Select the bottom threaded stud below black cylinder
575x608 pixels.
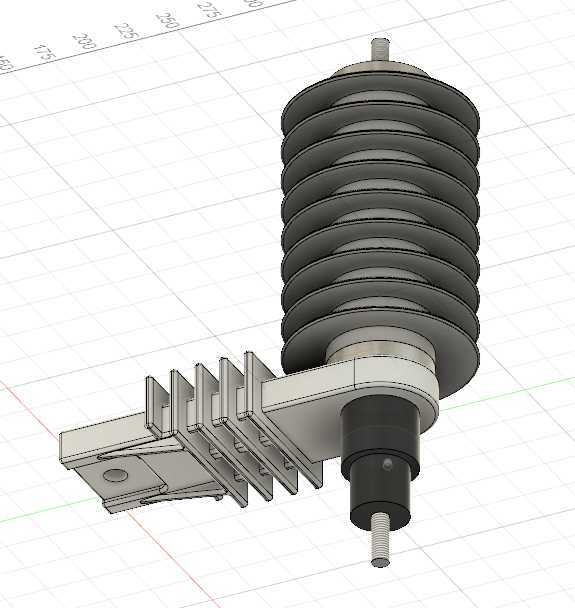(382, 540)
